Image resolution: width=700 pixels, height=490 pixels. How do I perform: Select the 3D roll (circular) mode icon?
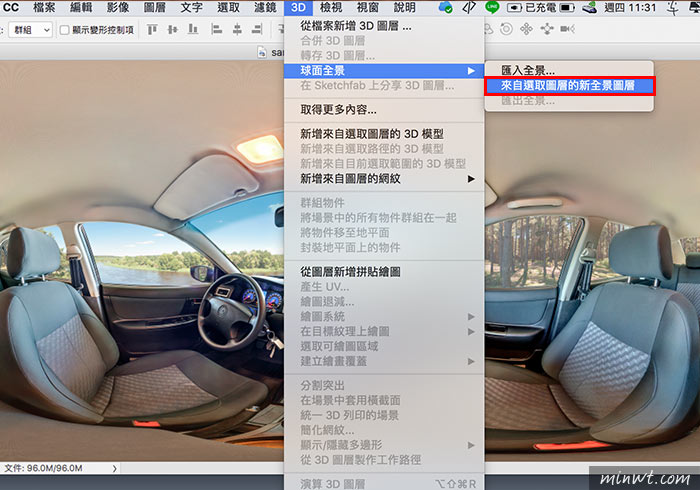click(506, 29)
